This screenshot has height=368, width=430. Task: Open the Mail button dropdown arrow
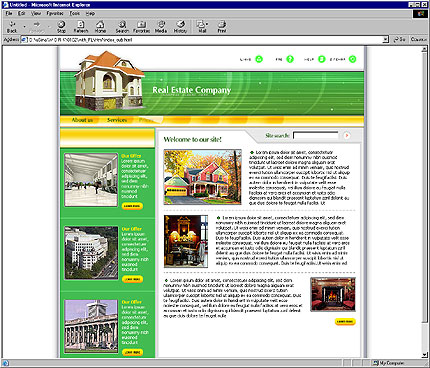[207, 24]
